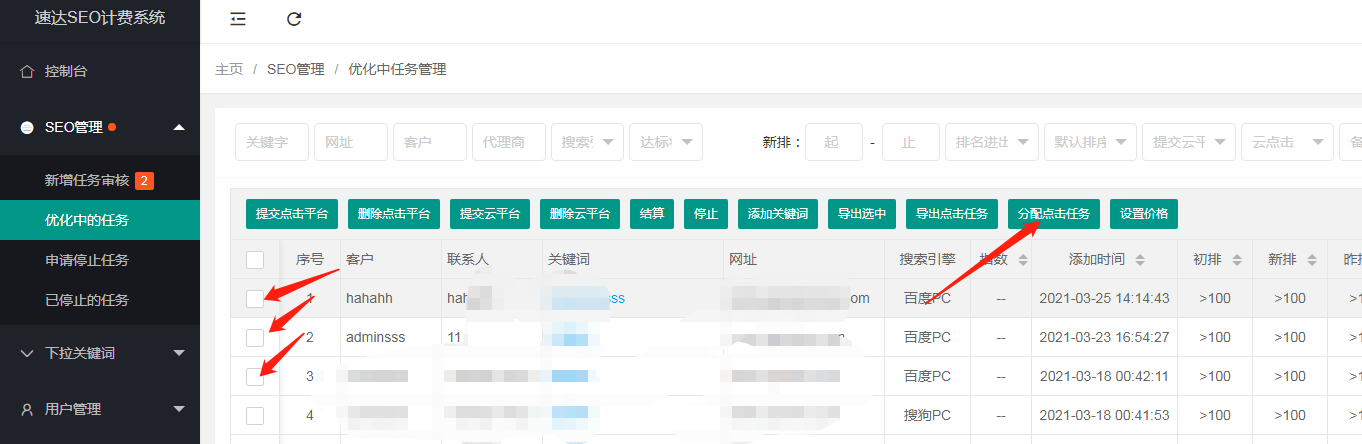Click the sort arrows on 初排 column
Image resolution: width=1362 pixels, height=444 pixels.
point(1237,260)
